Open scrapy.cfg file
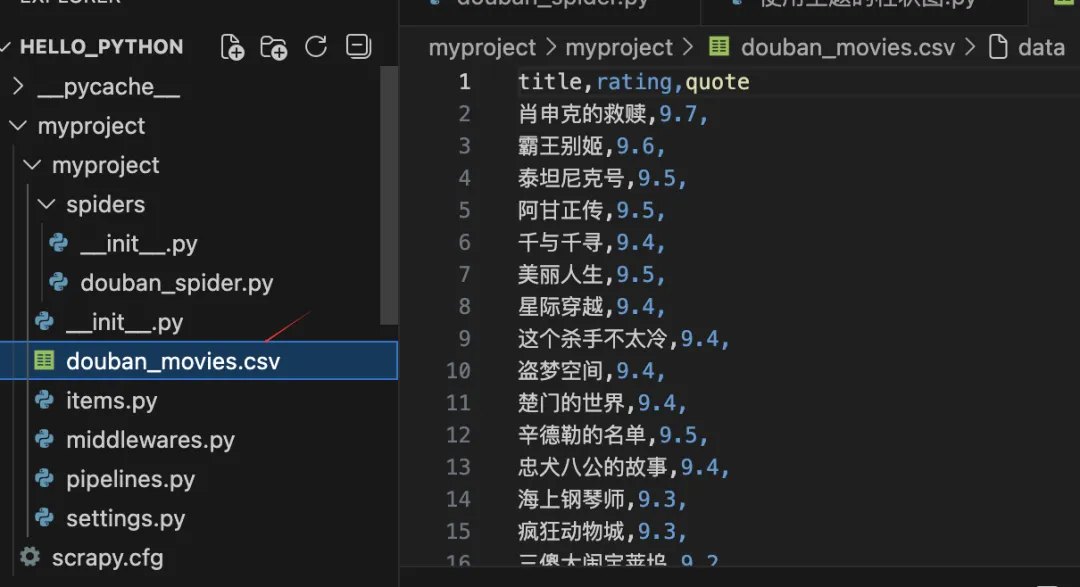 pyautogui.click(x=107, y=558)
